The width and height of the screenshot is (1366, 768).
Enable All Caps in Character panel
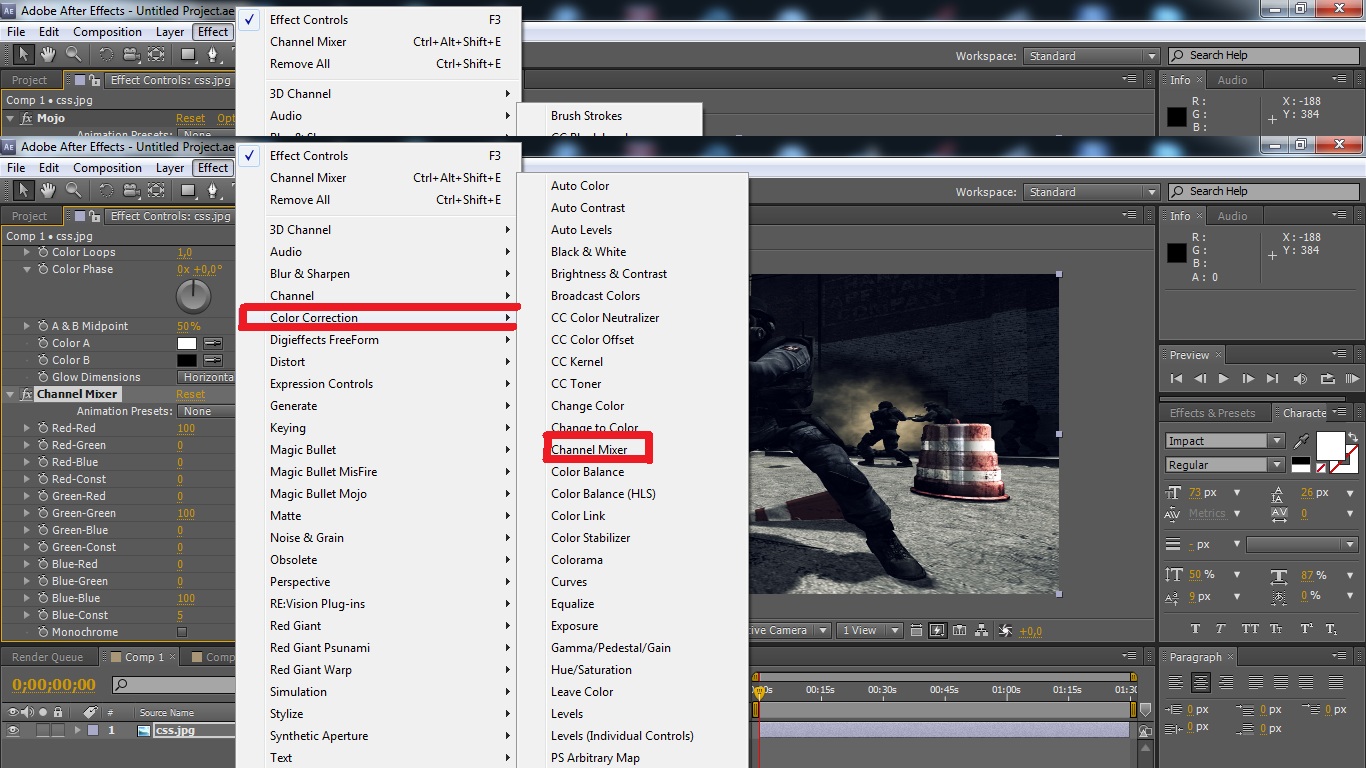pyautogui.click(x=1250, y=630)
